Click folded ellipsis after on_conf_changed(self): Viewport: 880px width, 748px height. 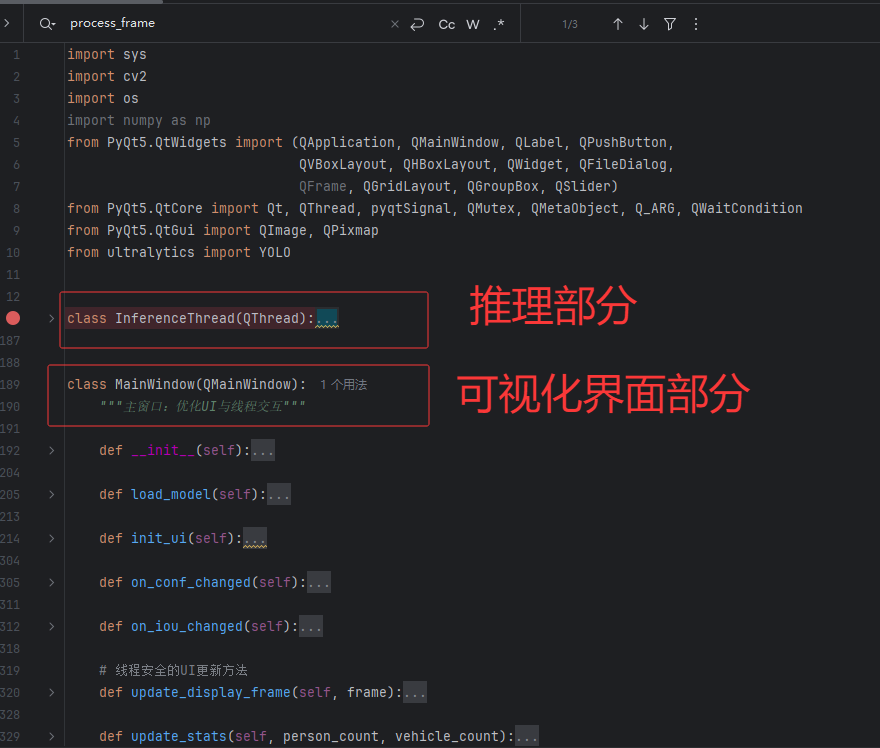point(319,582)
